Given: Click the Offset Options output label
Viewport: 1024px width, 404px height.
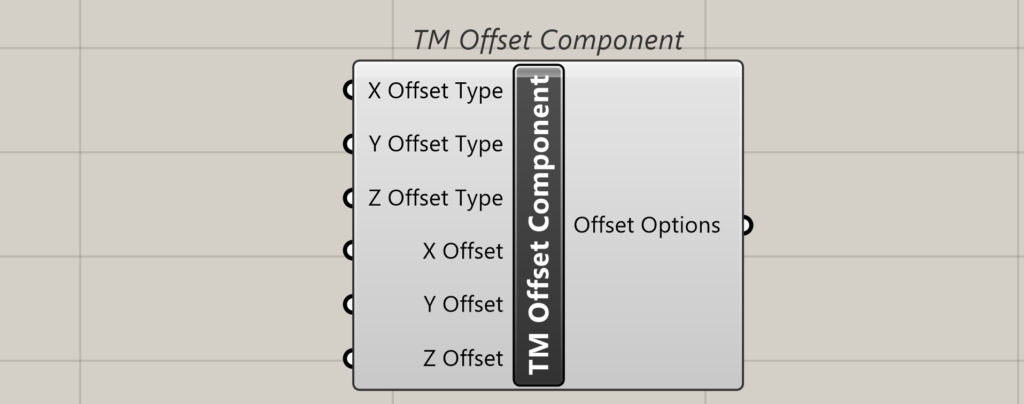Looking at the screenshot, I should 647,225.
